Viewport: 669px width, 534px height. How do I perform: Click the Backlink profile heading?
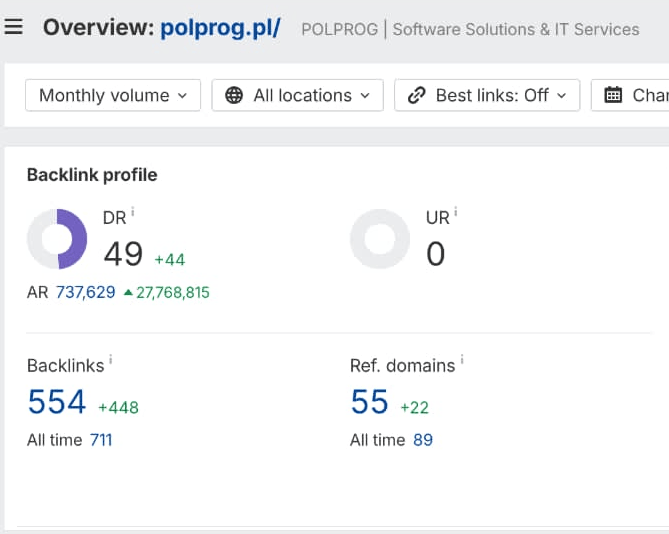(x=92, y=175)
